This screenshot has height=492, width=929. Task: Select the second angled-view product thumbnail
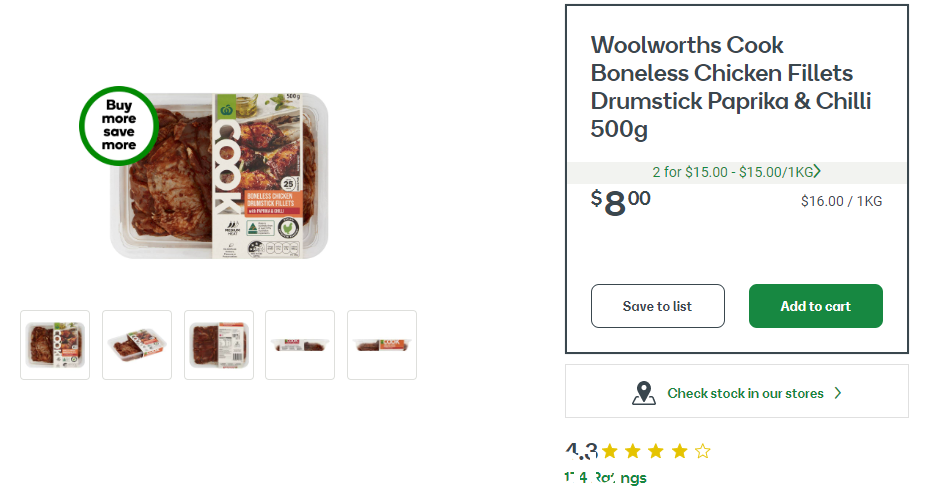[137, 345]
